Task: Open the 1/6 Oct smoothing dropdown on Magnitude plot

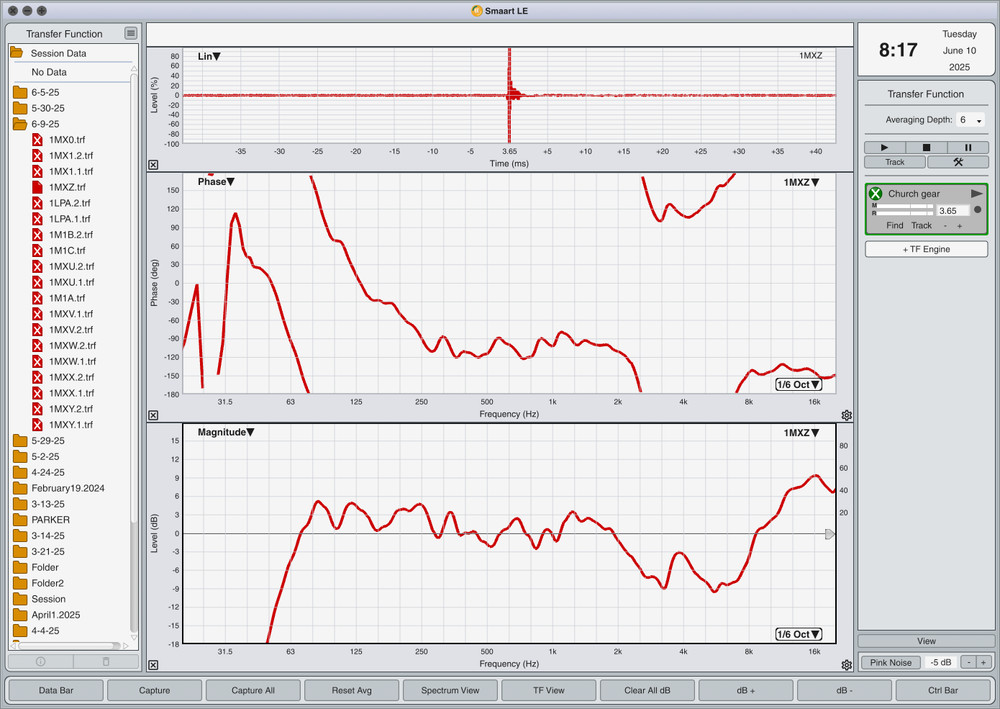Action: [x=797, y=633]
